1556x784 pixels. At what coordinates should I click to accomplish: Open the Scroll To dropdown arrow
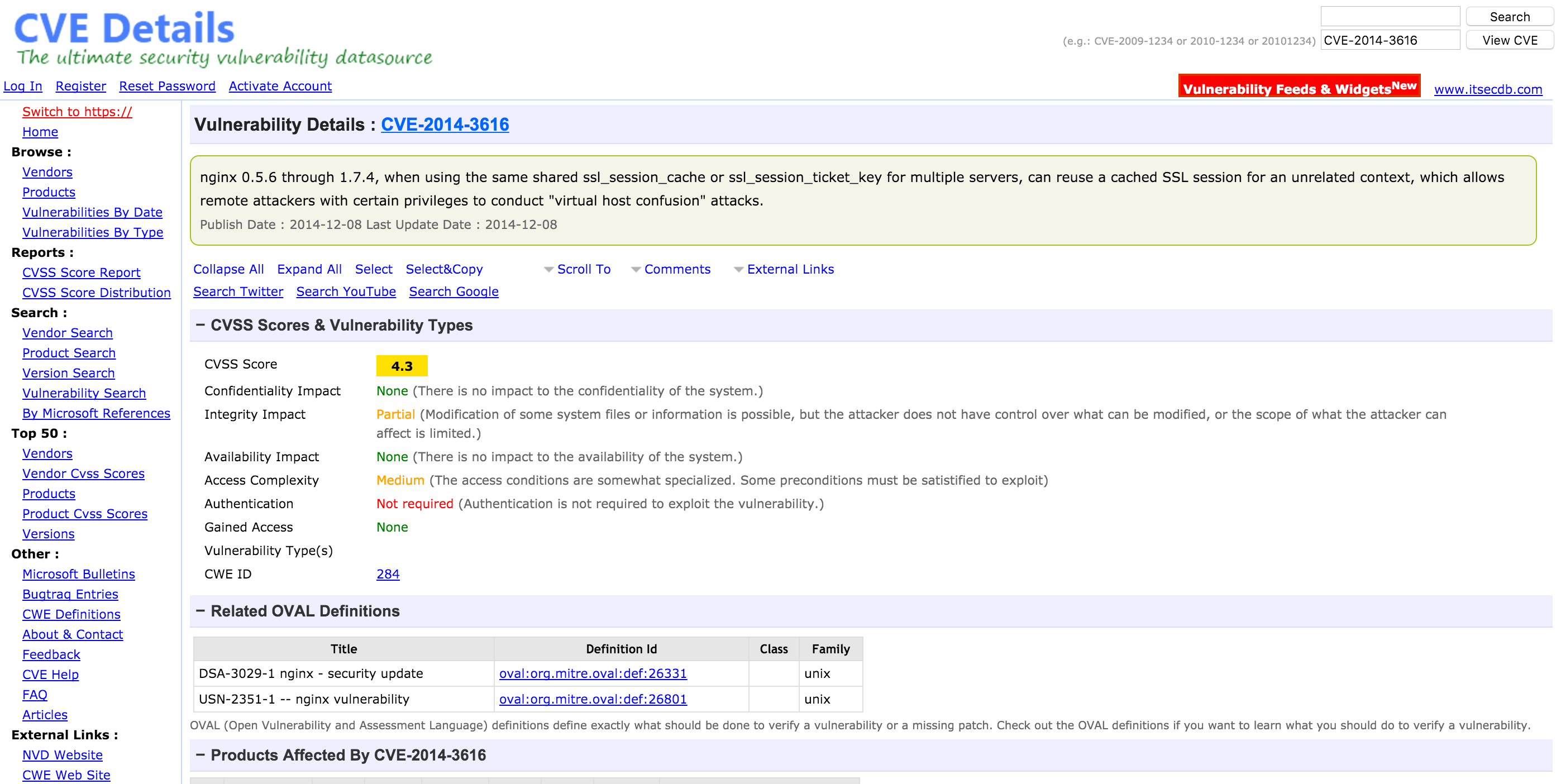(x=548, y=269)
